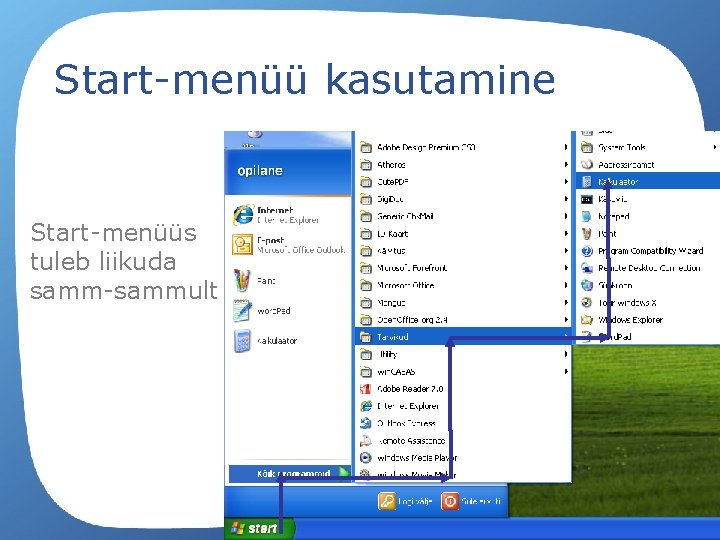Expand the CutePDF submenu arrow
Viewport: 720px width, 540px height.
pyautogui.click(x=566, y=182)
